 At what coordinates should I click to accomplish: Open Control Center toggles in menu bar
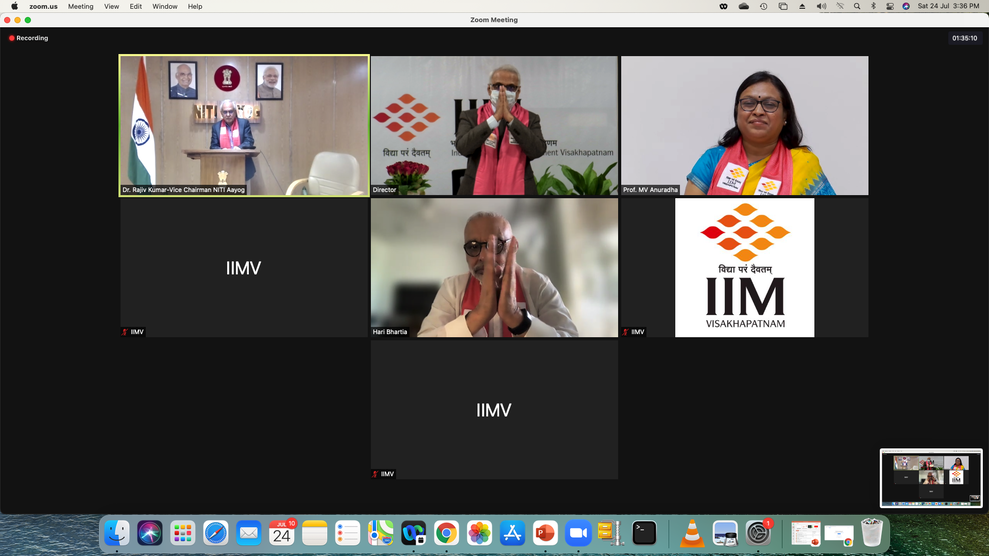(890, 6)
